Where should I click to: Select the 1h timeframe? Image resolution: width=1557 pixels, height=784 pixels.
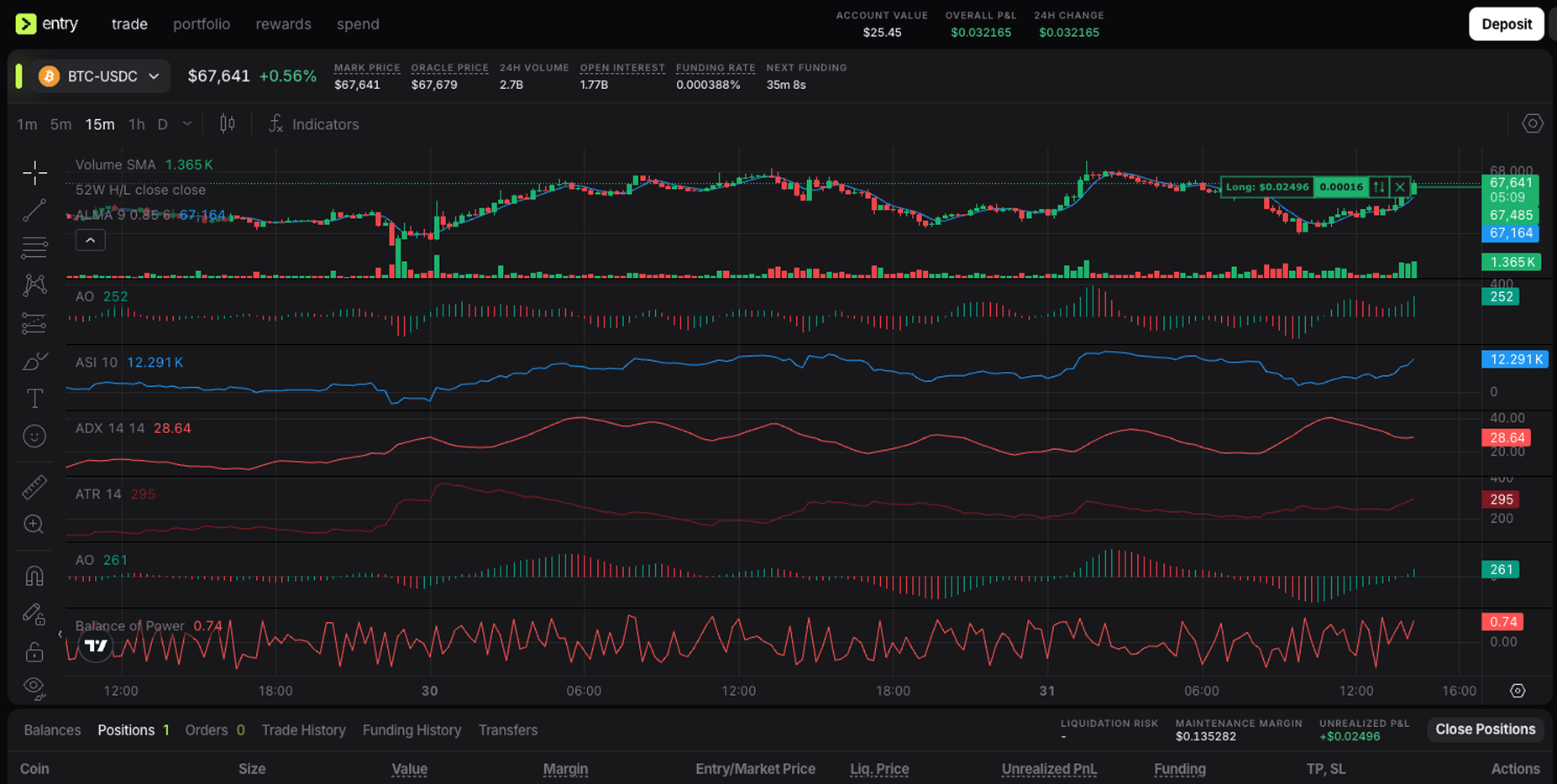click(136, 124)
